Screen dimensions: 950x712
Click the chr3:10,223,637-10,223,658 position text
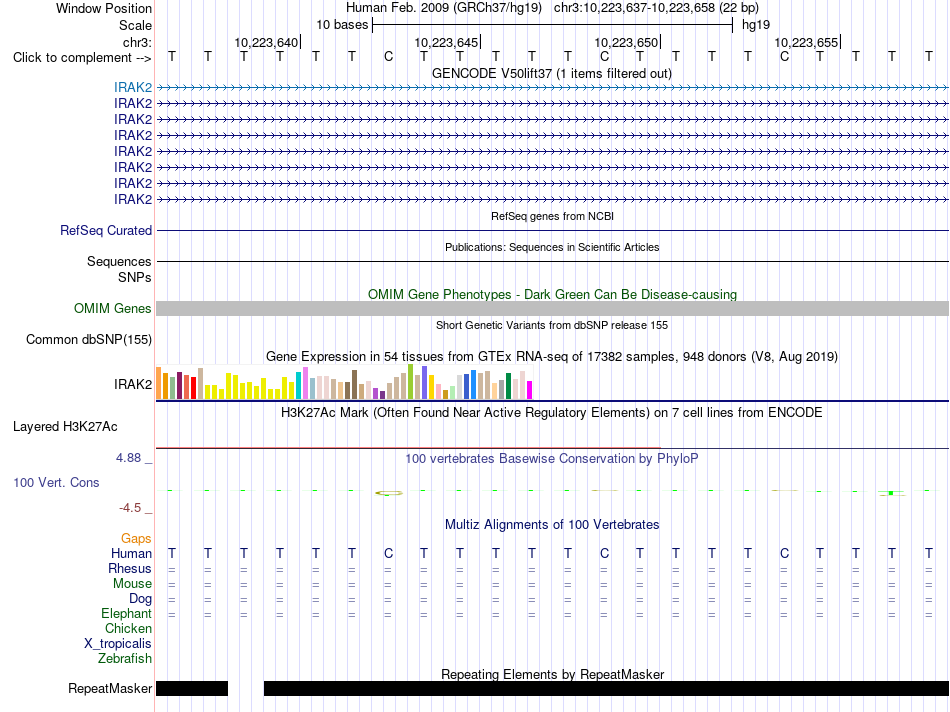656,8
